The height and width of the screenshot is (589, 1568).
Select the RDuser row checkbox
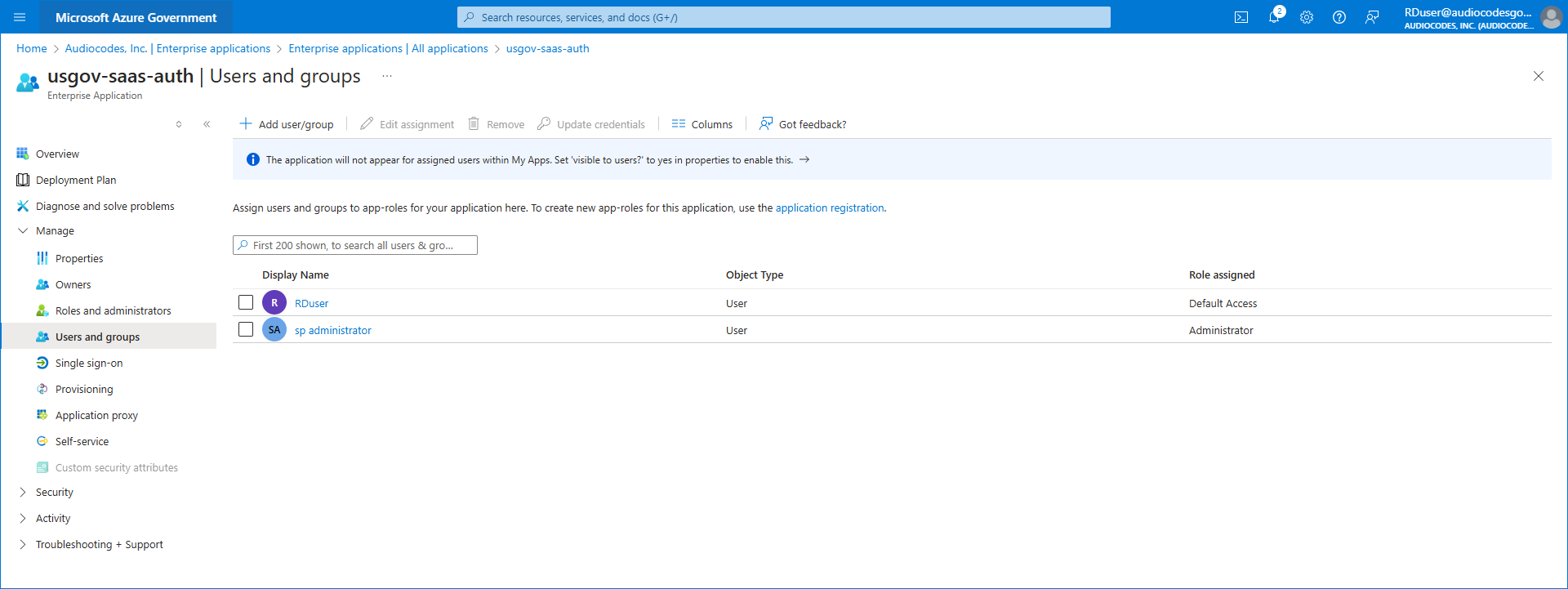point(246,302)
